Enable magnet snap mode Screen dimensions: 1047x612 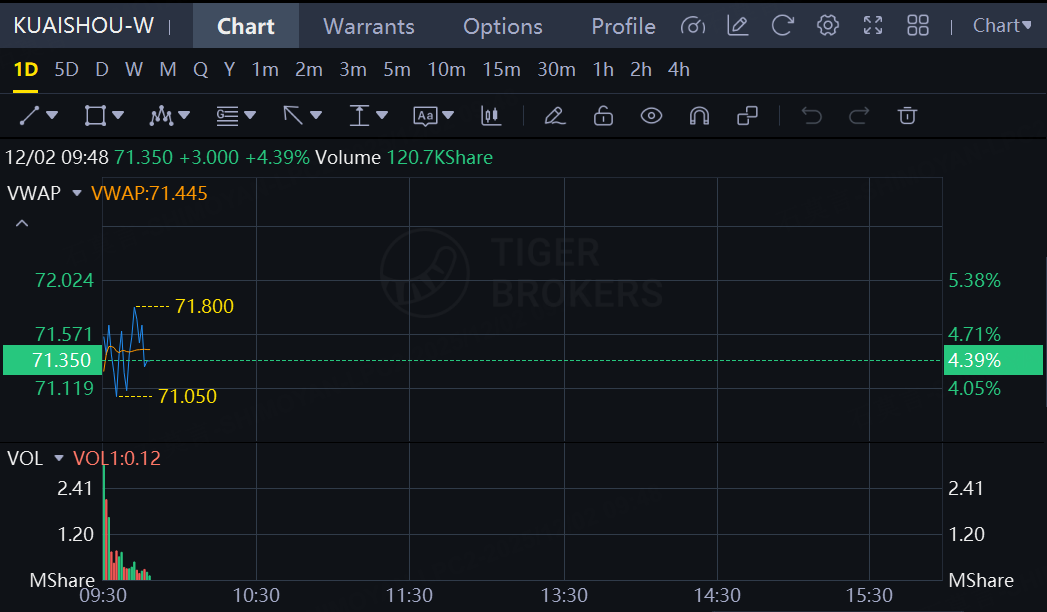click(699, 116)
